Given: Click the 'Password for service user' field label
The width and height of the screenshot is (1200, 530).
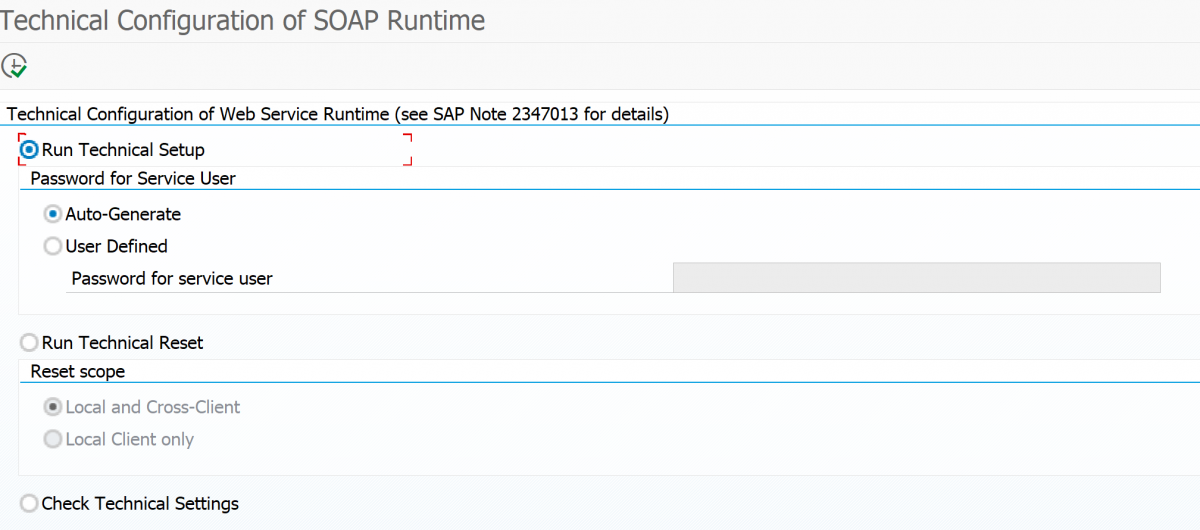Looking at the screenshot, I should pos(172,278).
